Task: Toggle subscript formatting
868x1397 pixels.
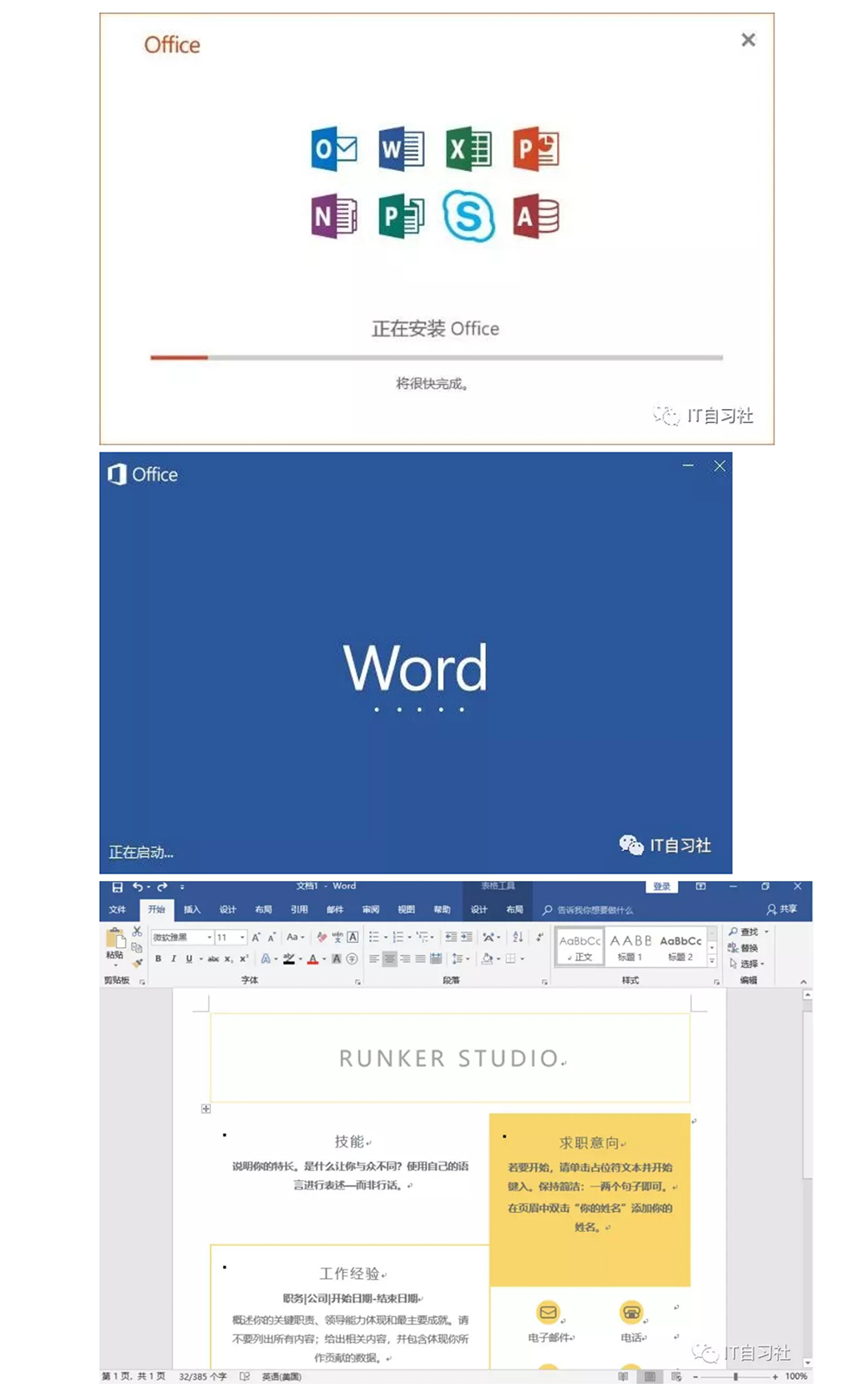Action: (228, 959)
